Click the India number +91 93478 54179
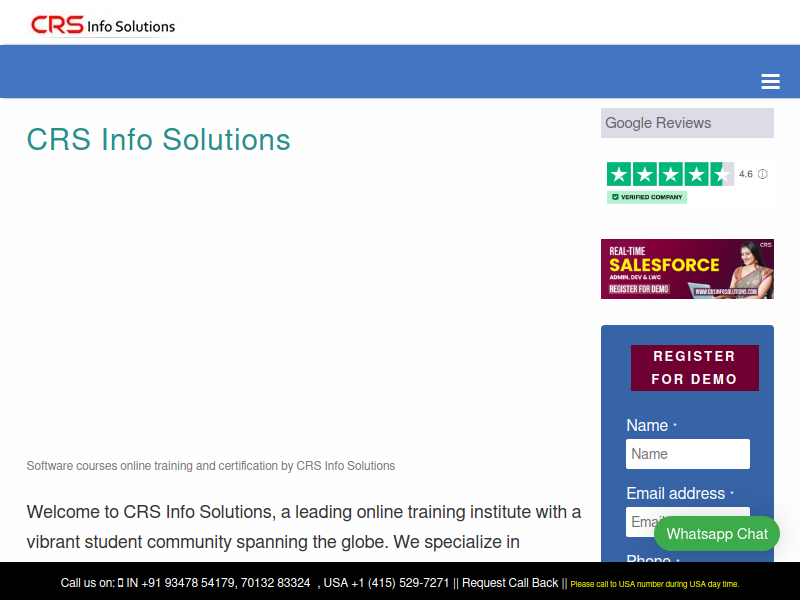 tap(187, 583)
